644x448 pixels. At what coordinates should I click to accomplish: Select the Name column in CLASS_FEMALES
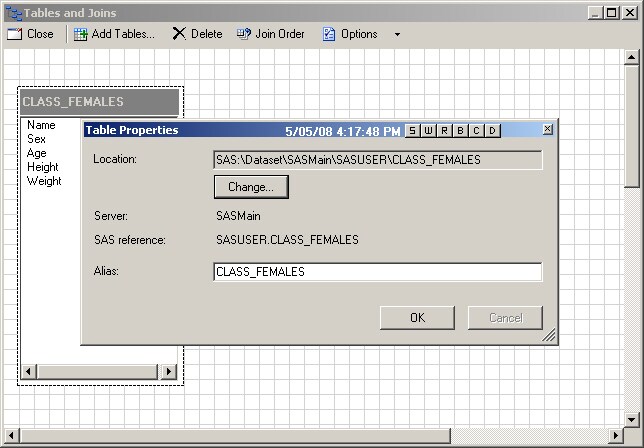click(41, 126)
